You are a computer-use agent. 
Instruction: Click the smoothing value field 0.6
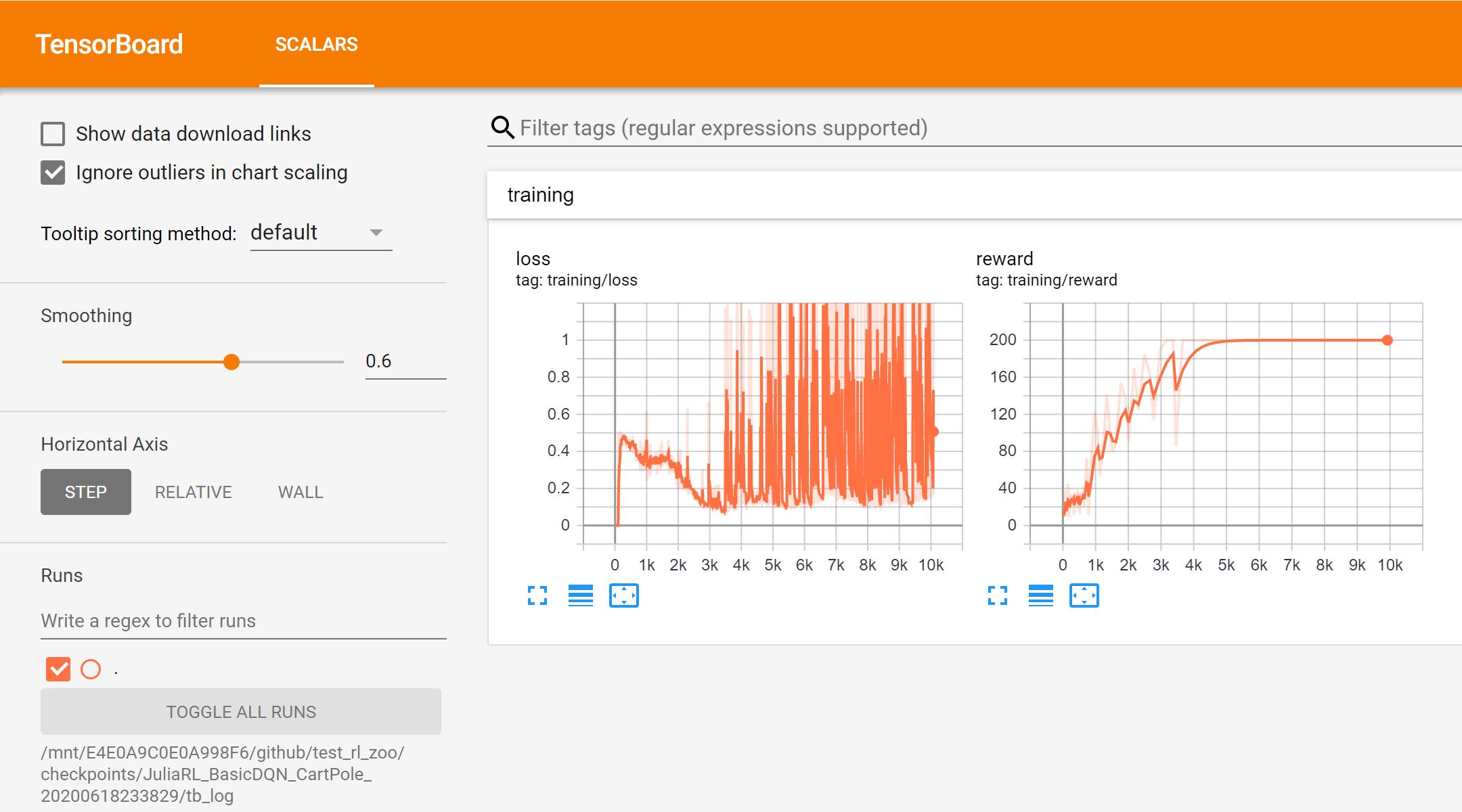tap(405, 361)
